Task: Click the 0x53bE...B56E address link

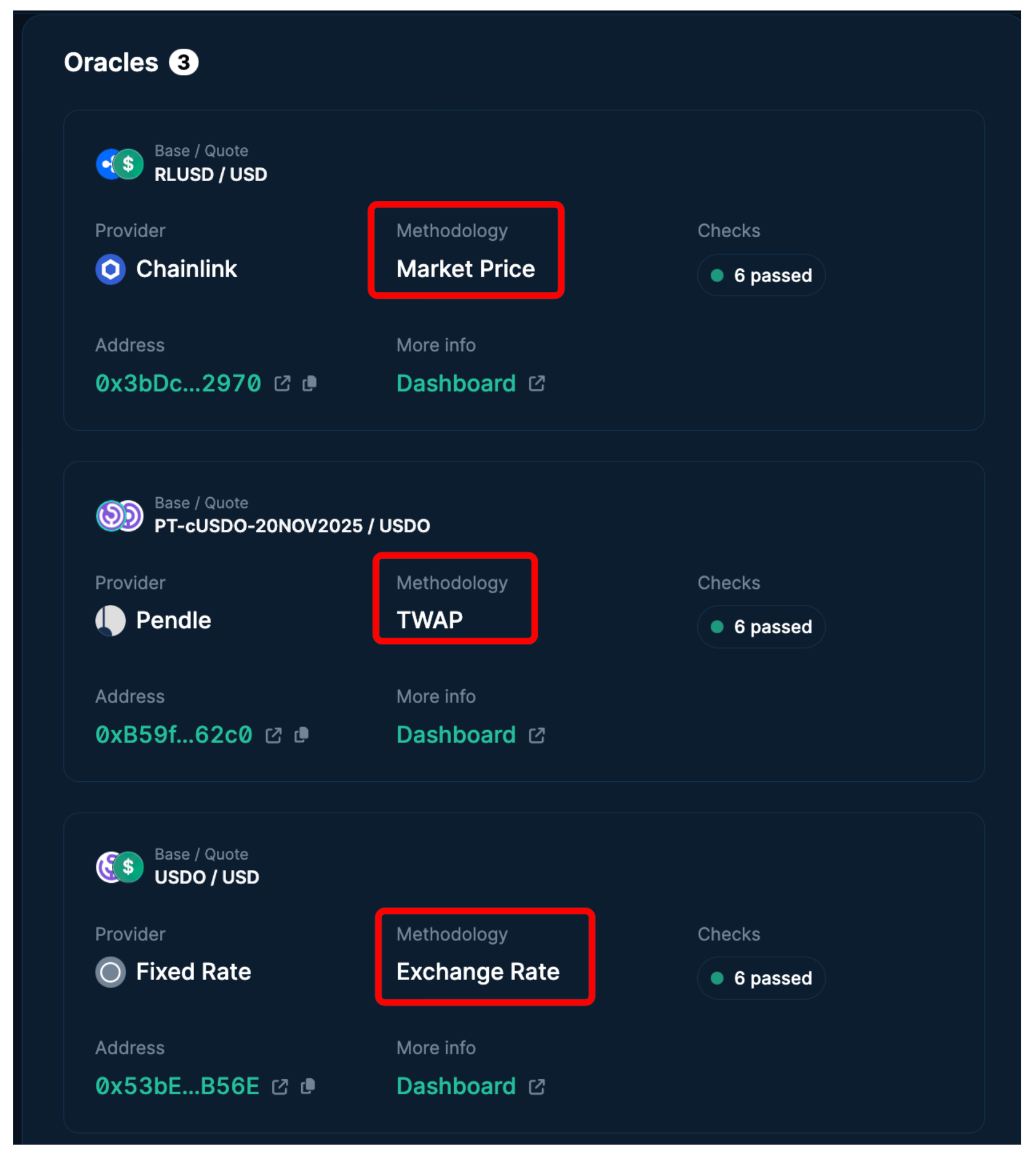Action: [177, 1086]
